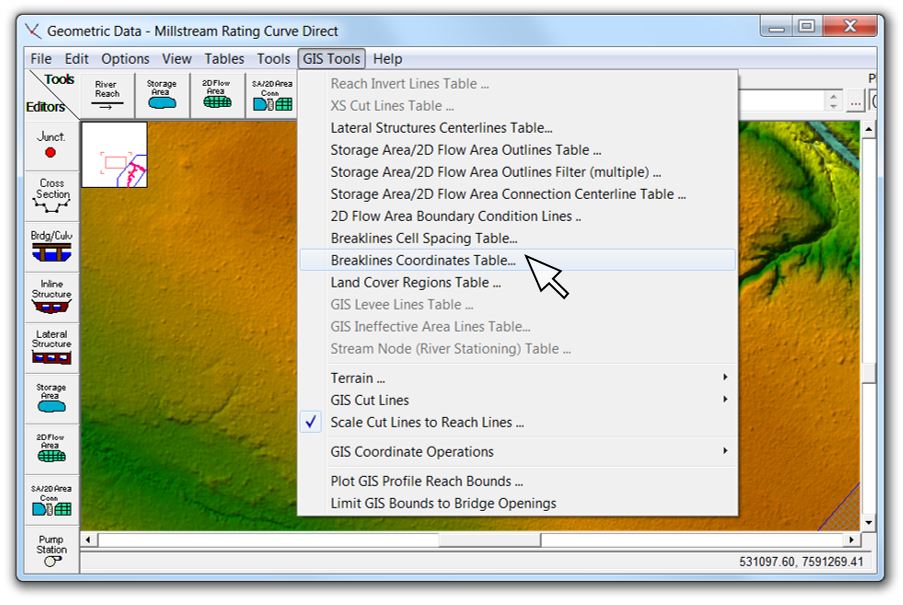Select the SA/2D Area Conn tool in top toolbar
The height and width of the screenshot is (605, 903).
pyautogui.click(x=272, y=96)
